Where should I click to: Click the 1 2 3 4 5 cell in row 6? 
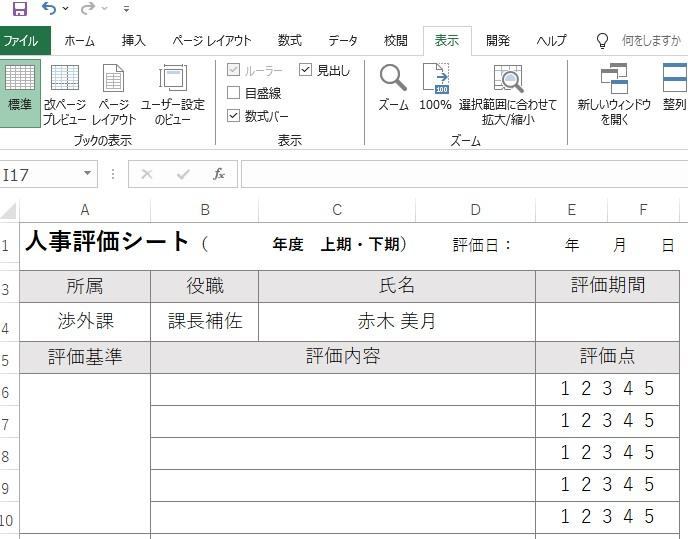608,389
